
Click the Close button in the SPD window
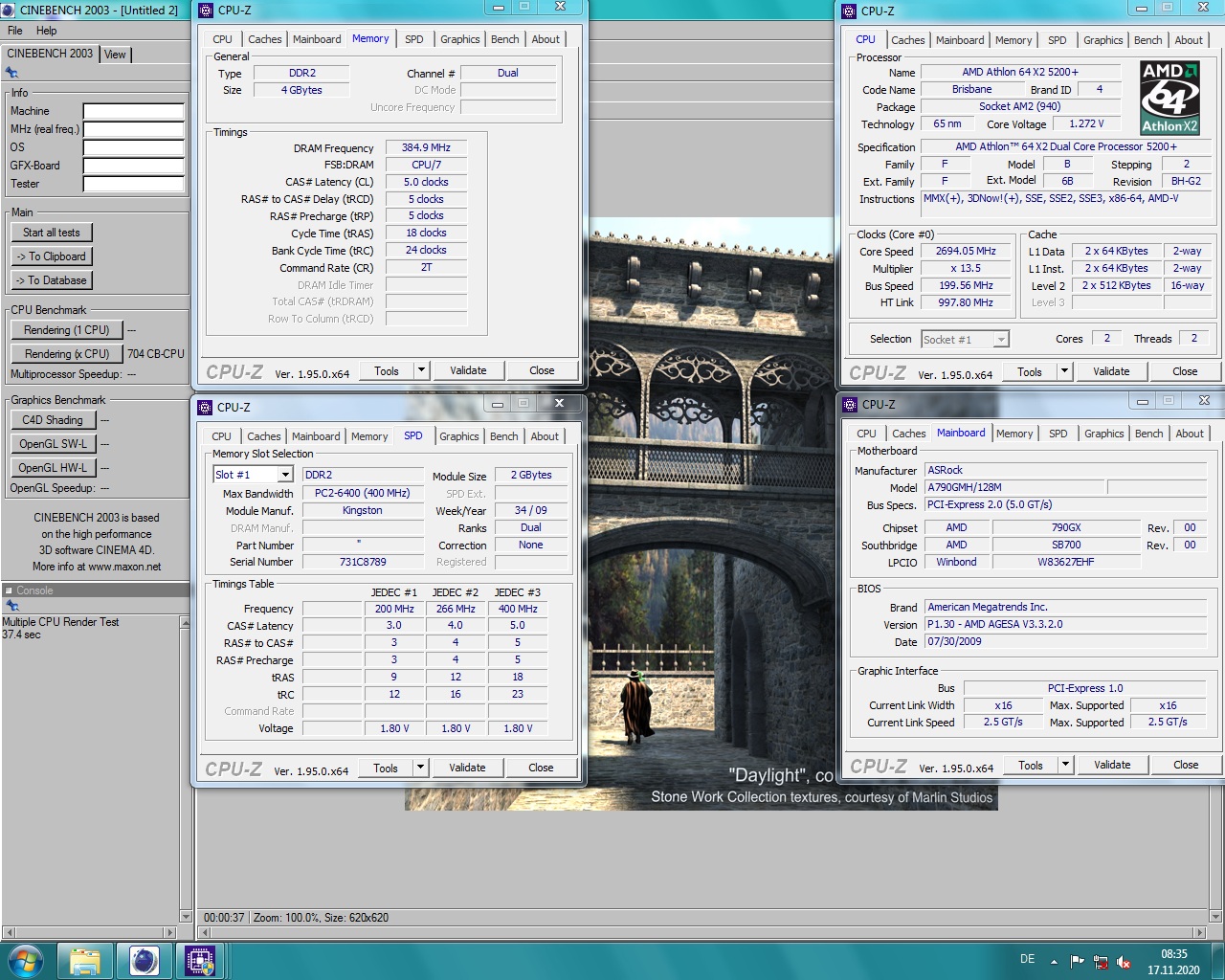[x=541, y=768]
